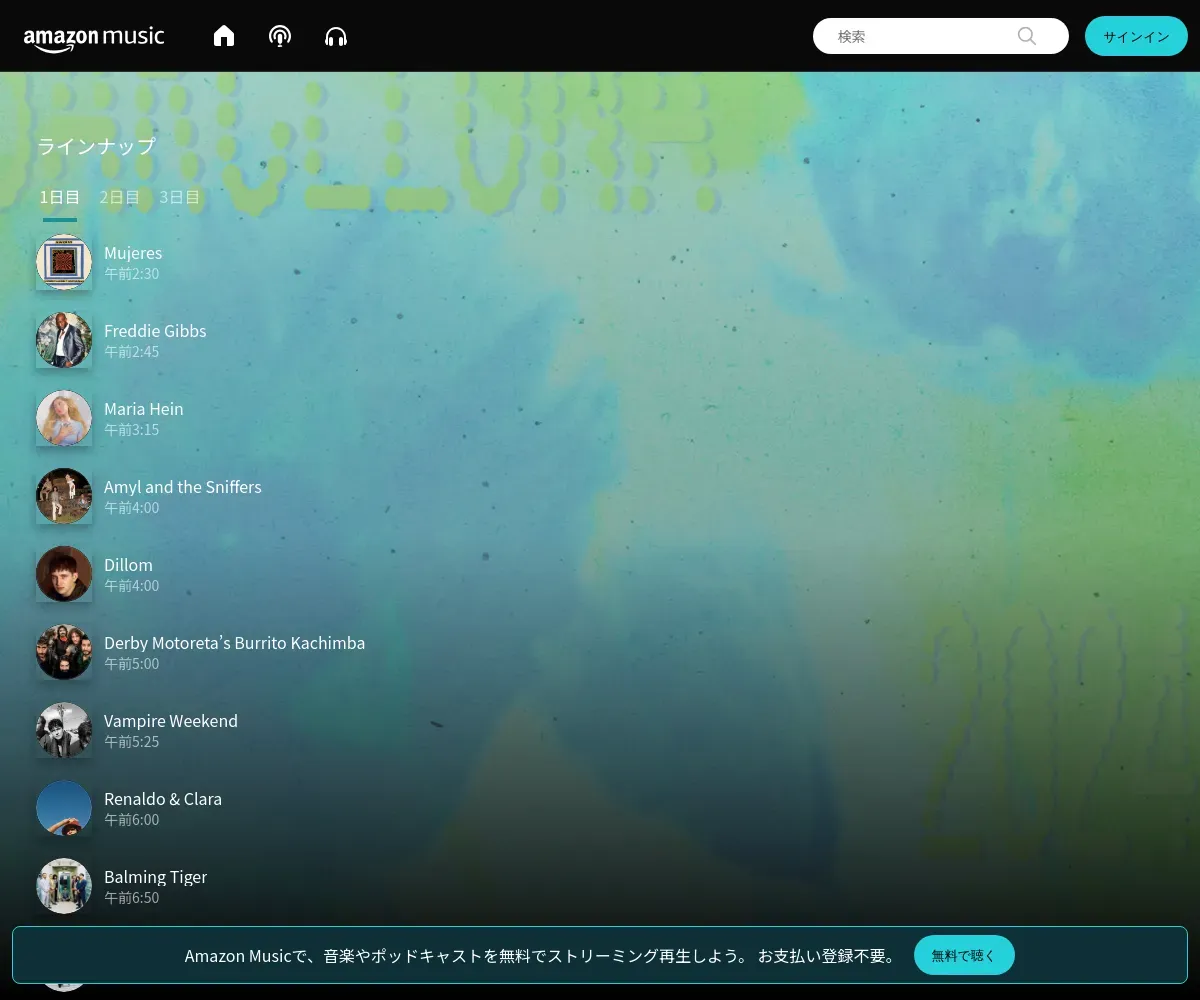The height and width of the screenshot is (1000, 1200).
Task: Open Library via headphones icon
Action: [336, 36]
